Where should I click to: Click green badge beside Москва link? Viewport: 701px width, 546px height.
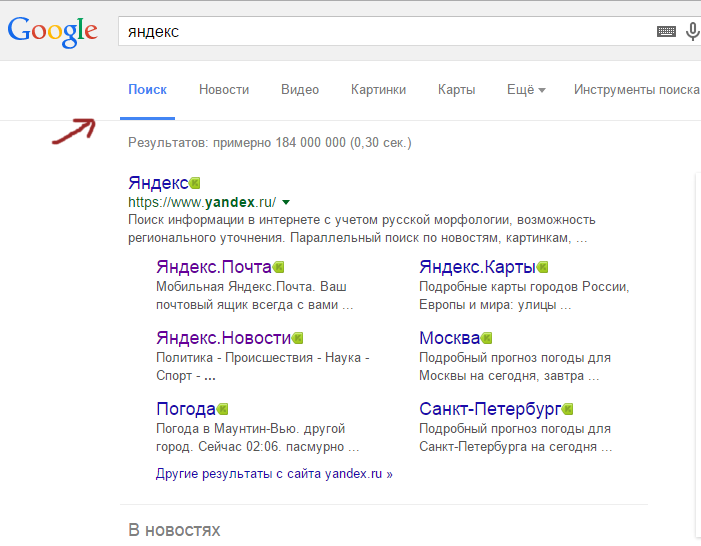click(487, 338)
